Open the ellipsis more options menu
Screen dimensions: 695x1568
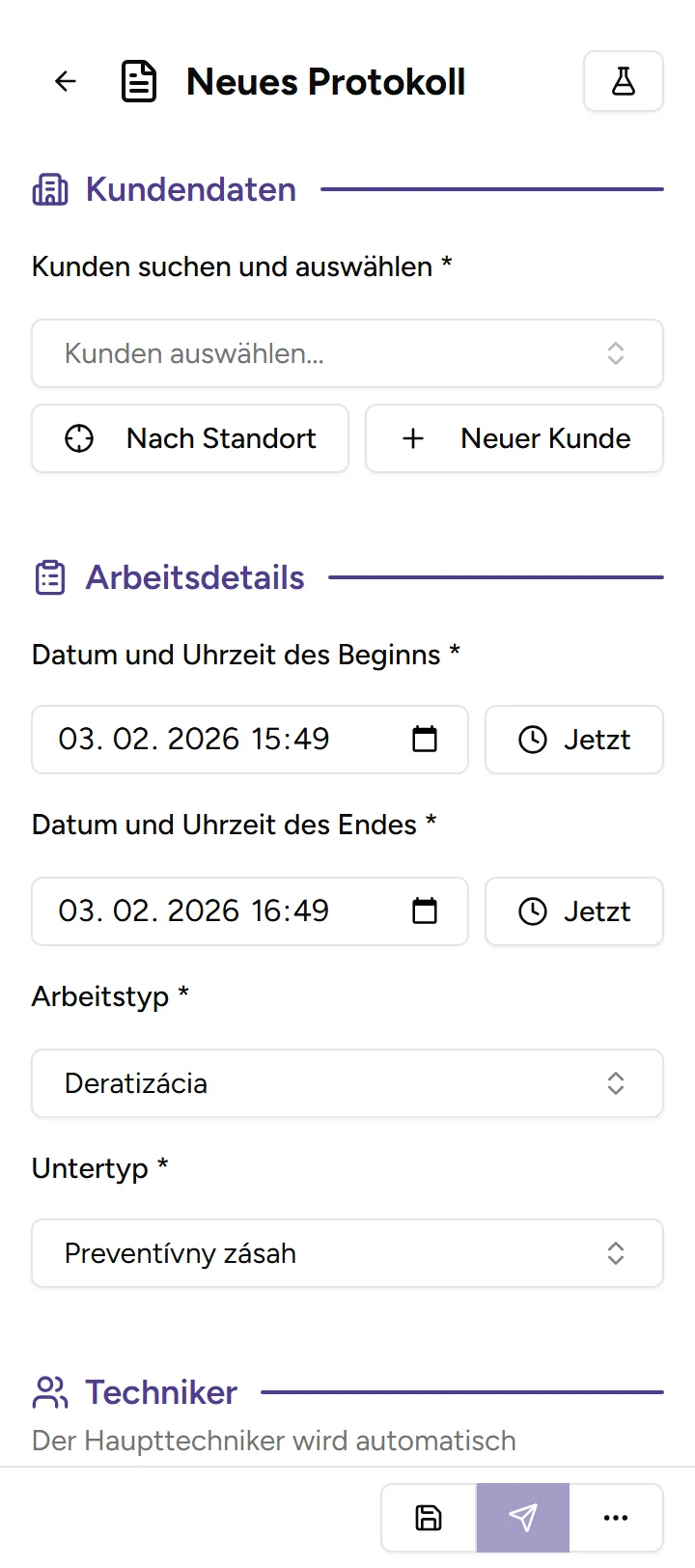tap(616, 1517)
